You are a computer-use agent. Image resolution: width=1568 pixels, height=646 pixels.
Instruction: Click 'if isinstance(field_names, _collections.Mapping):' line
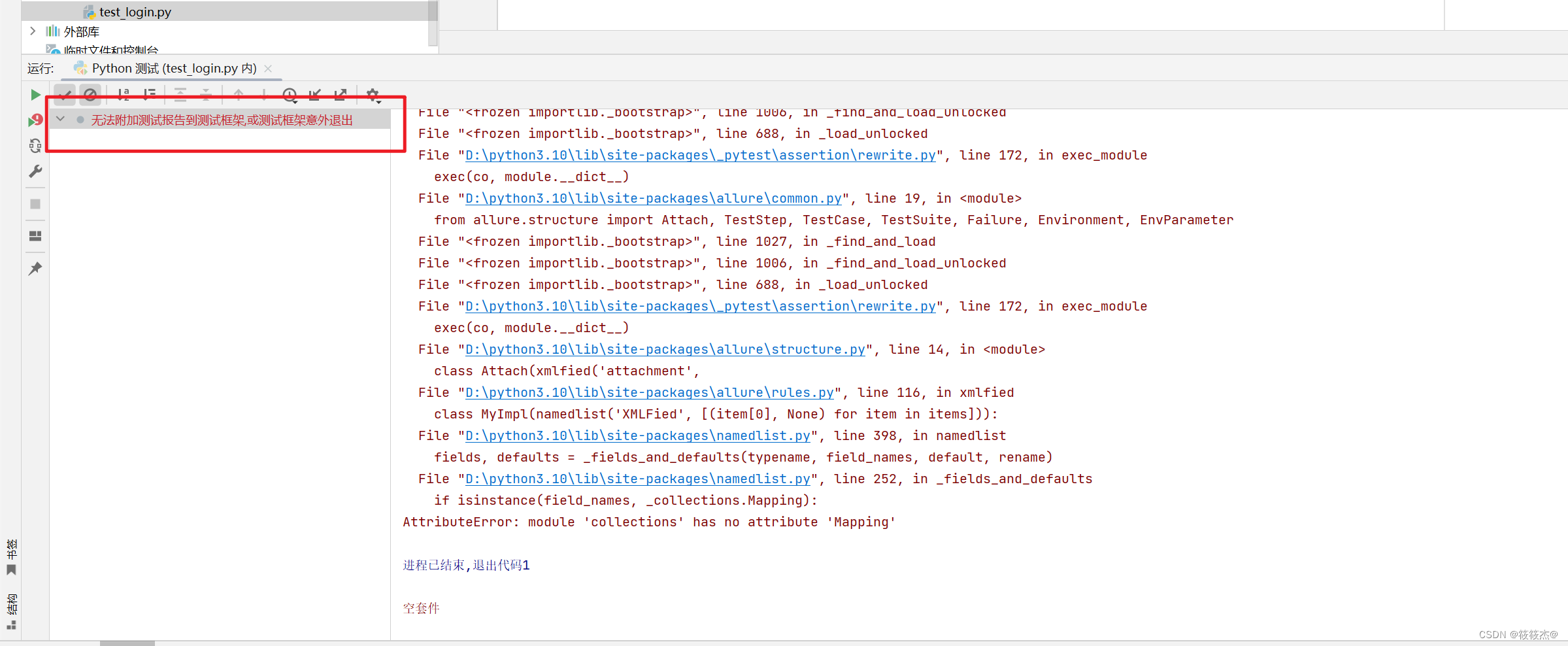tap(626, 501)
